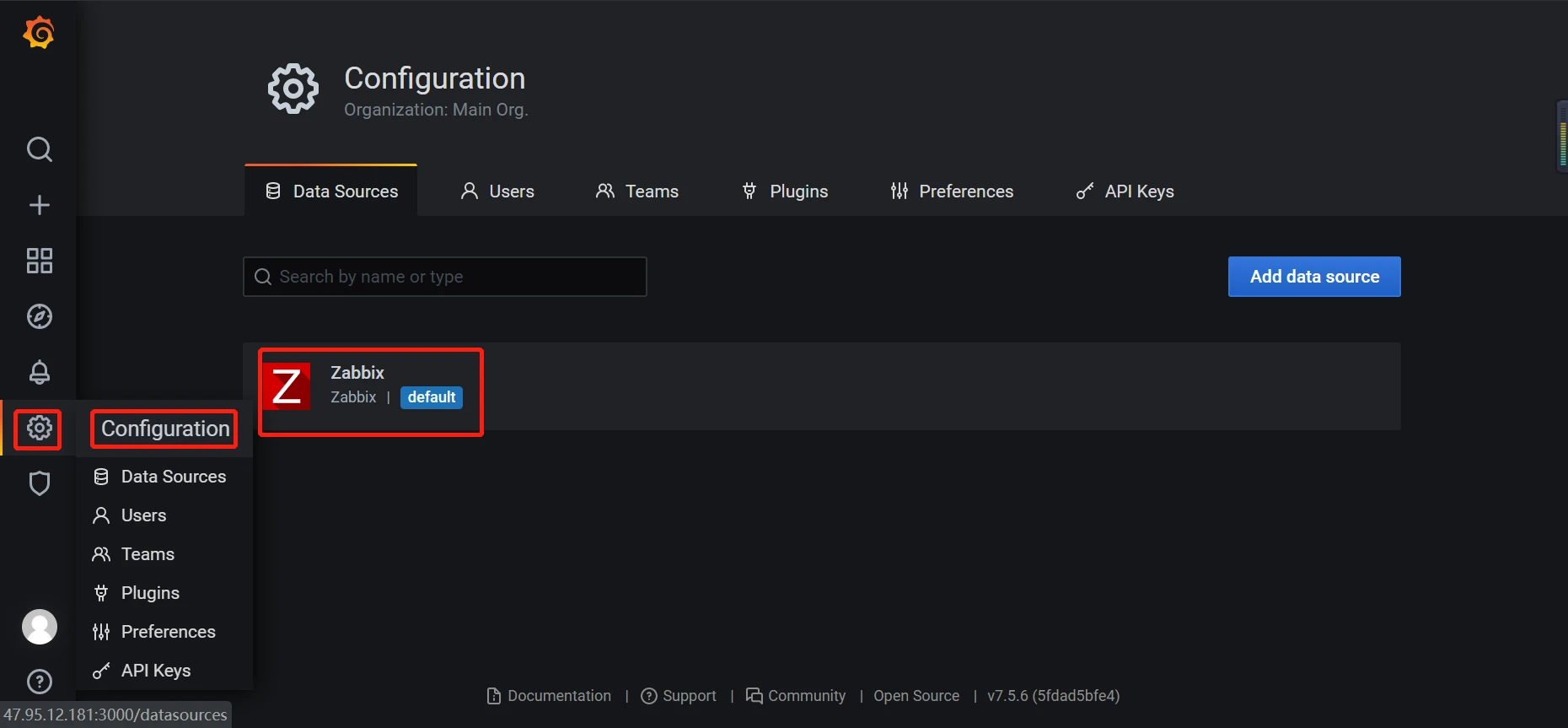The image size is (1568, 728).
Task: Click the v7.5.6 version footer link
Action: click(1054, 696)
